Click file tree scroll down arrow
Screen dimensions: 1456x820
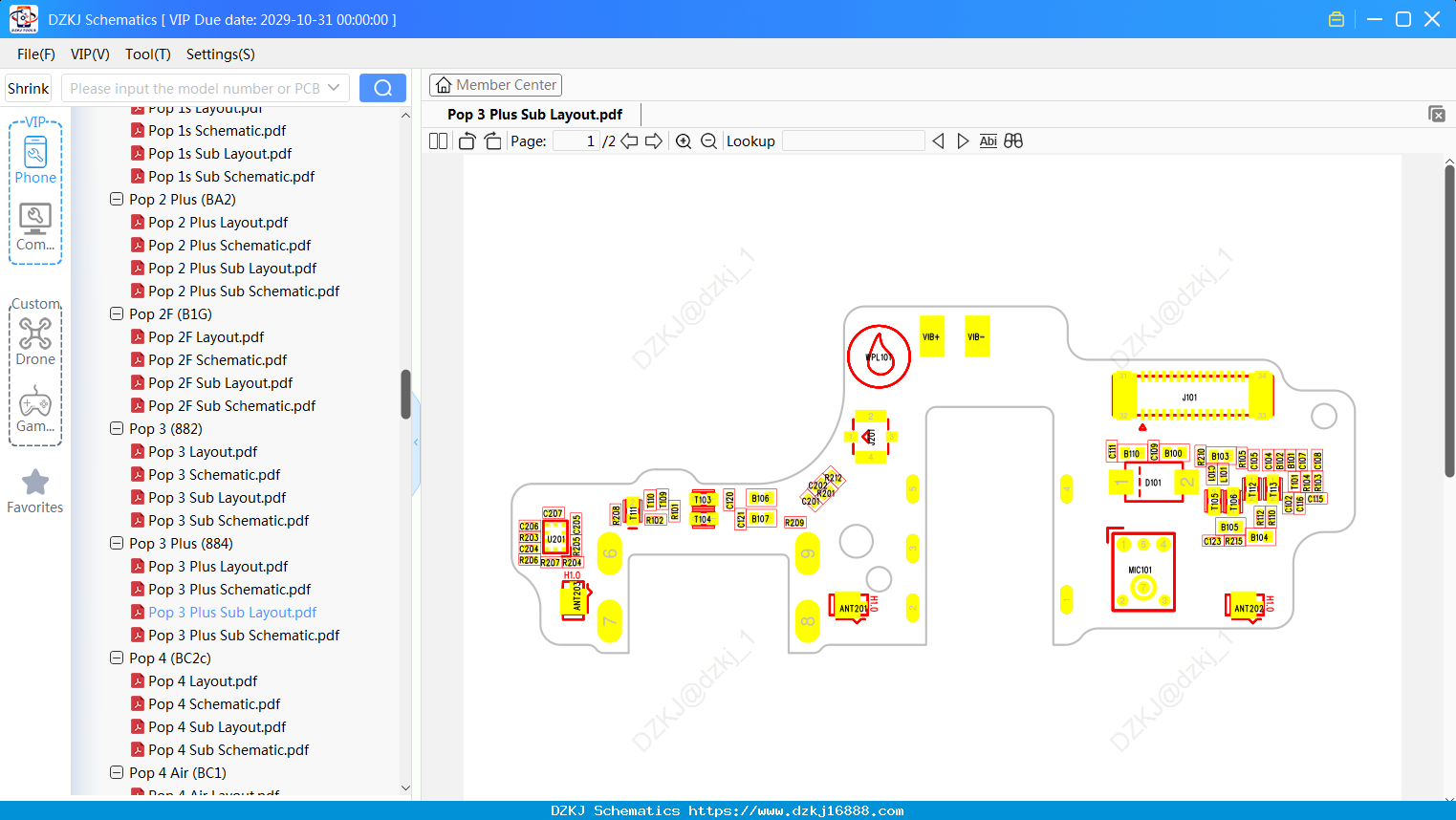[x=405, y=788]
